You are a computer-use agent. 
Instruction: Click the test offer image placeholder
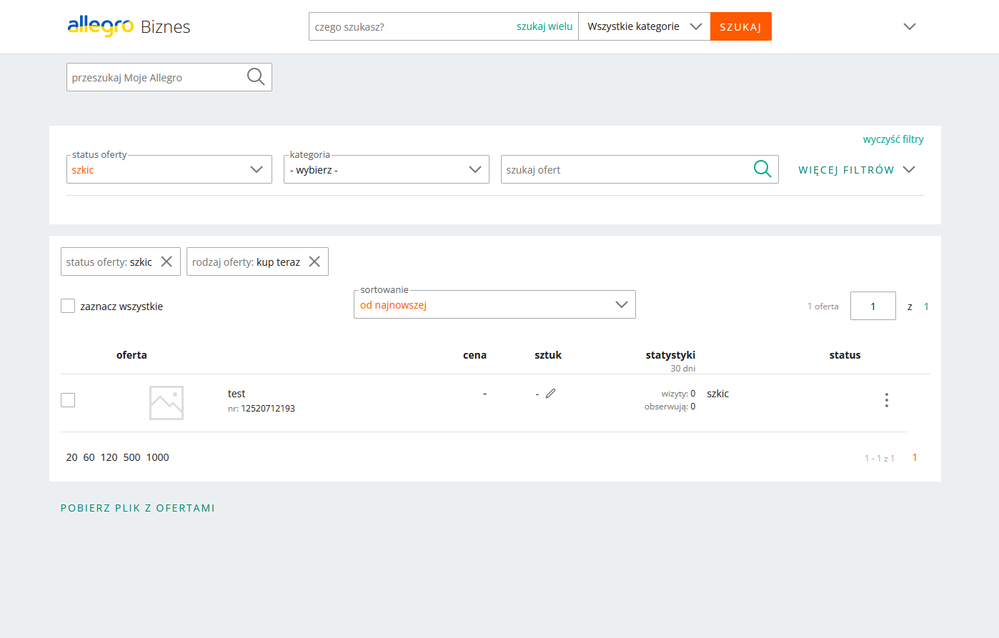click(166, 402)
